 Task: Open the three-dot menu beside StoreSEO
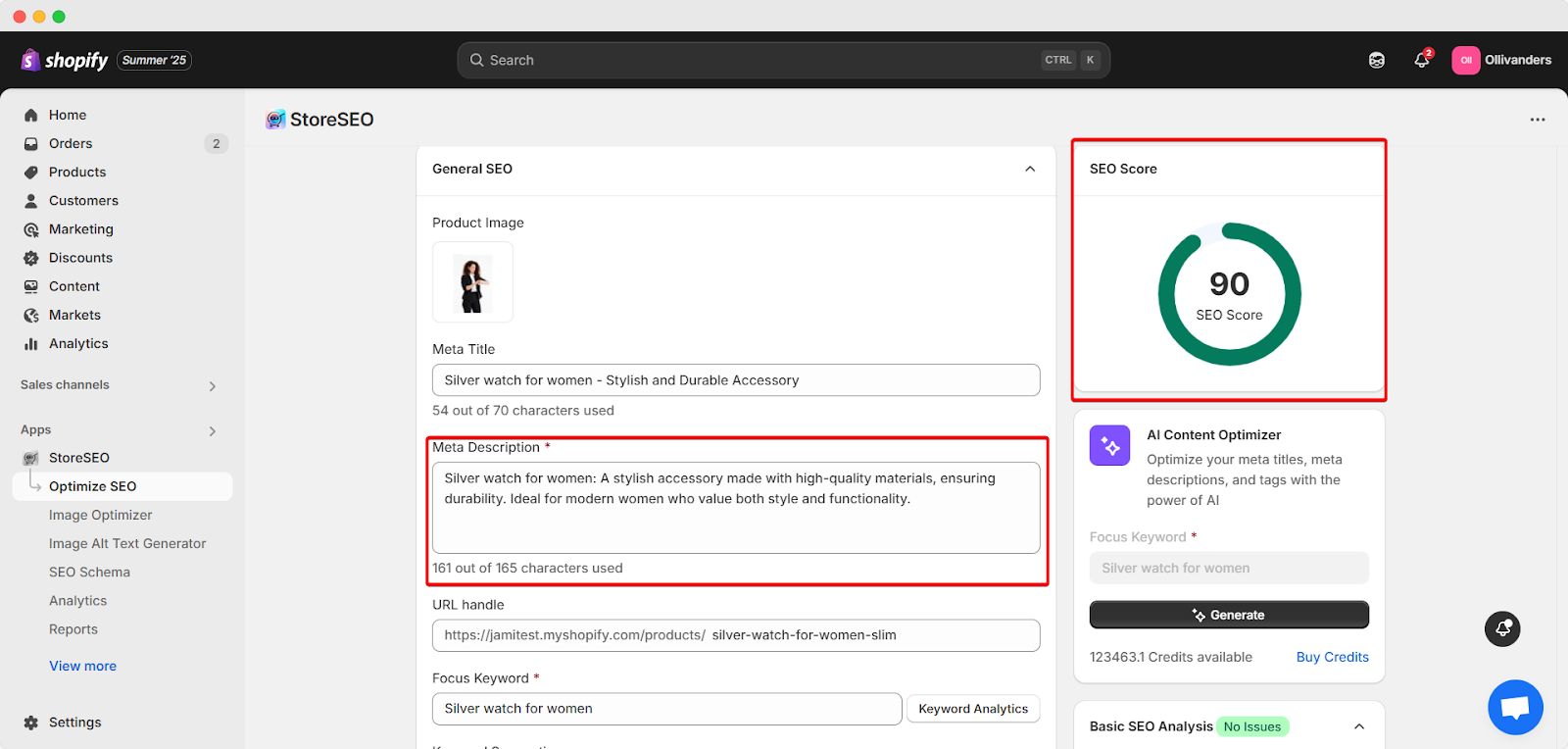click(x=1538, y=120)
